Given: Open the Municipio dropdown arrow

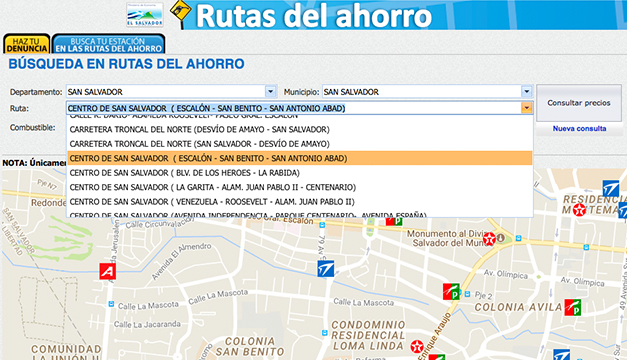Looking at the screenshot, I should pyautogui.click(x=527, y=92).
